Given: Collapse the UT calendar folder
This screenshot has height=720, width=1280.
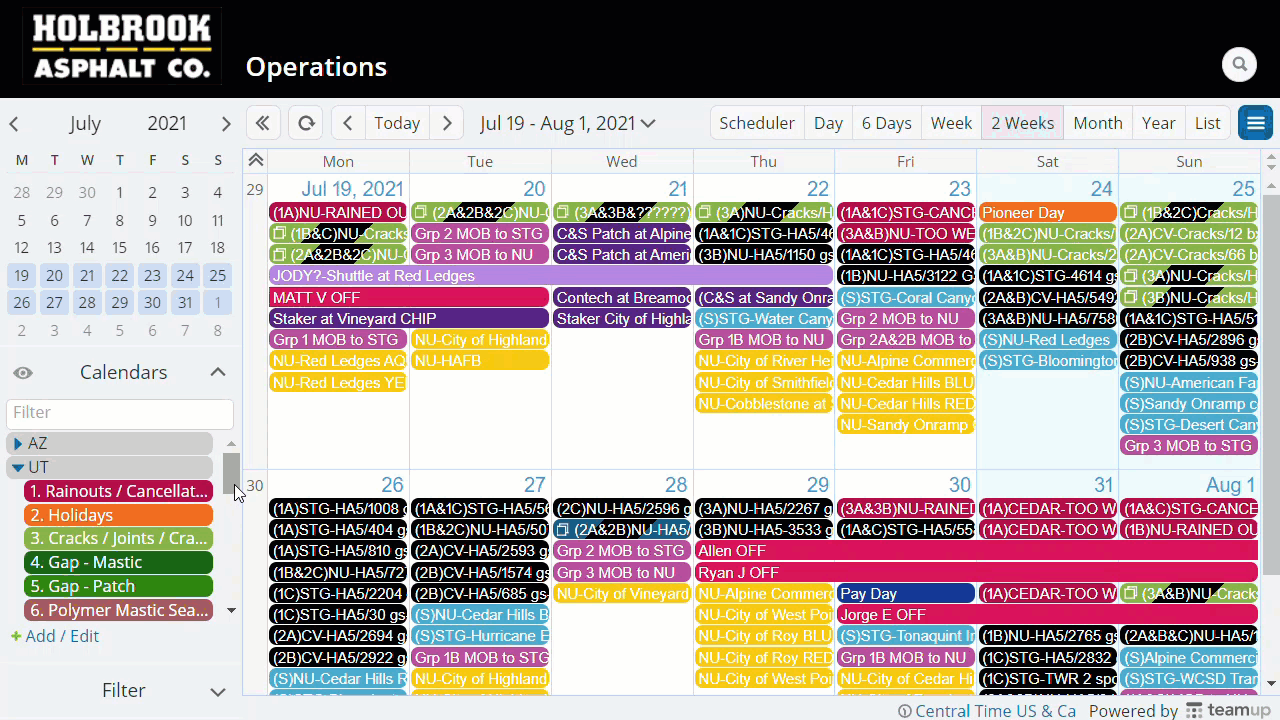Looking at the screenshot, I should [18, 467].
